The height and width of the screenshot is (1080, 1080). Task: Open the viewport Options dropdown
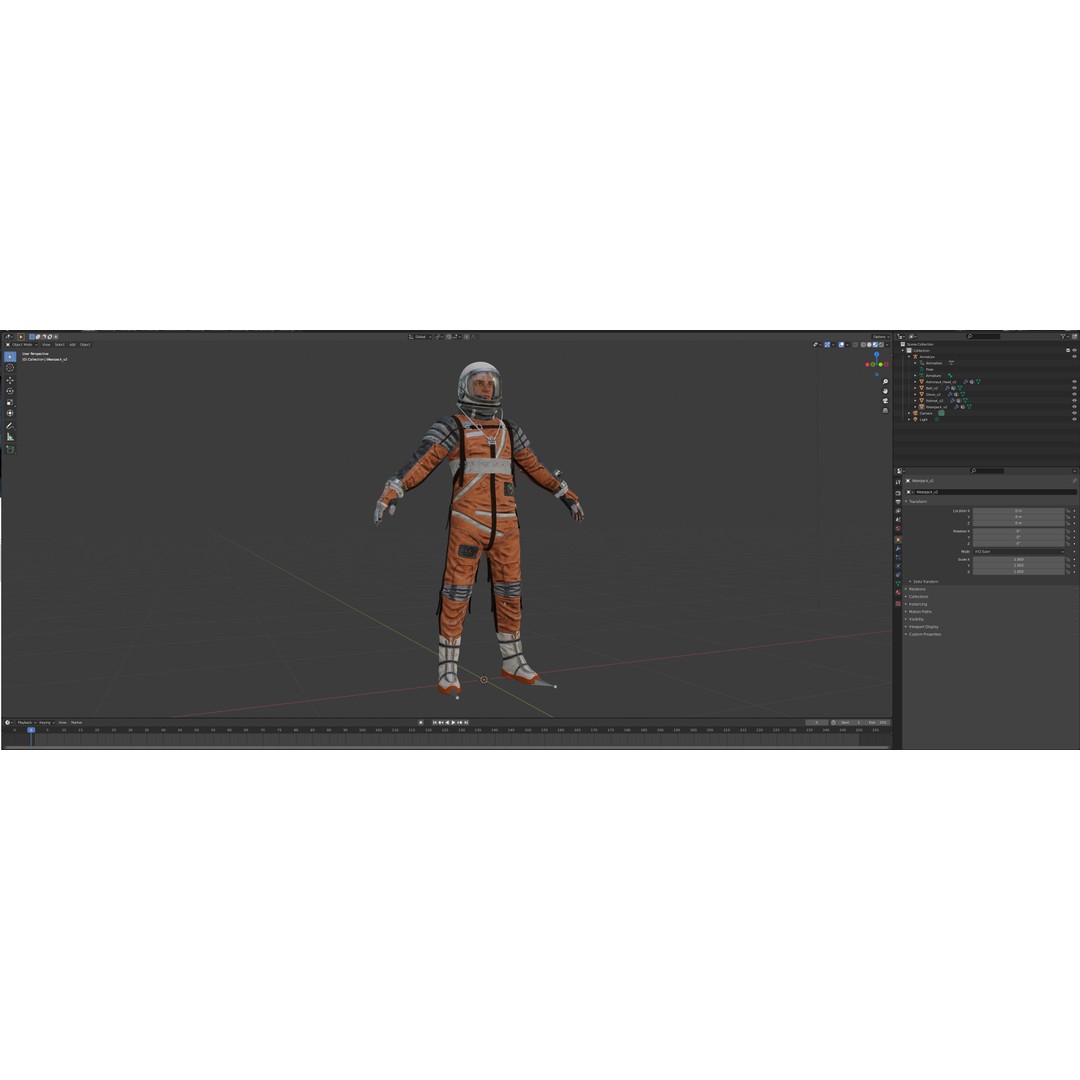(x=880, y=337)
